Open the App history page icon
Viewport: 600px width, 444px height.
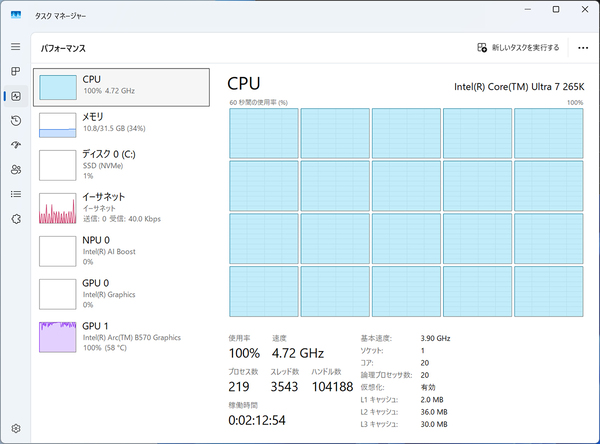click(15, 121)
